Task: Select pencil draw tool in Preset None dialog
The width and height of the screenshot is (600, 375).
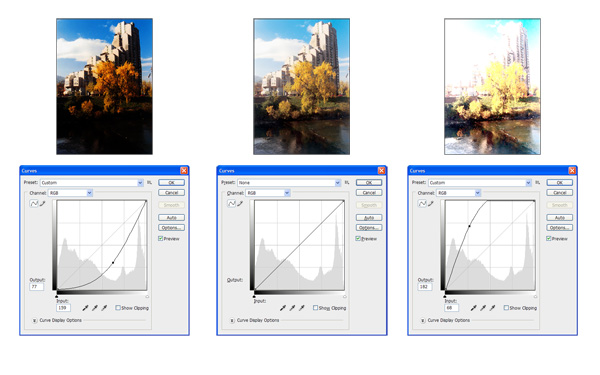Action: pyautogui.click(x=240, y=204)
